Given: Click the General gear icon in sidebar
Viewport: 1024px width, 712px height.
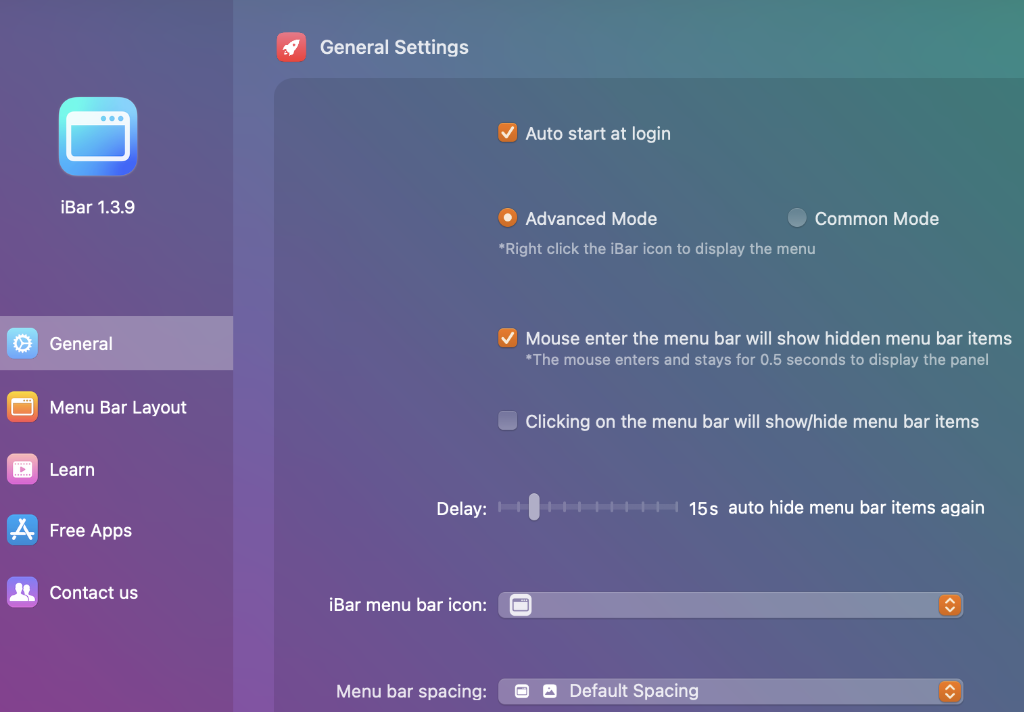Looking at the screenshot, I should (x=22, y=343).
